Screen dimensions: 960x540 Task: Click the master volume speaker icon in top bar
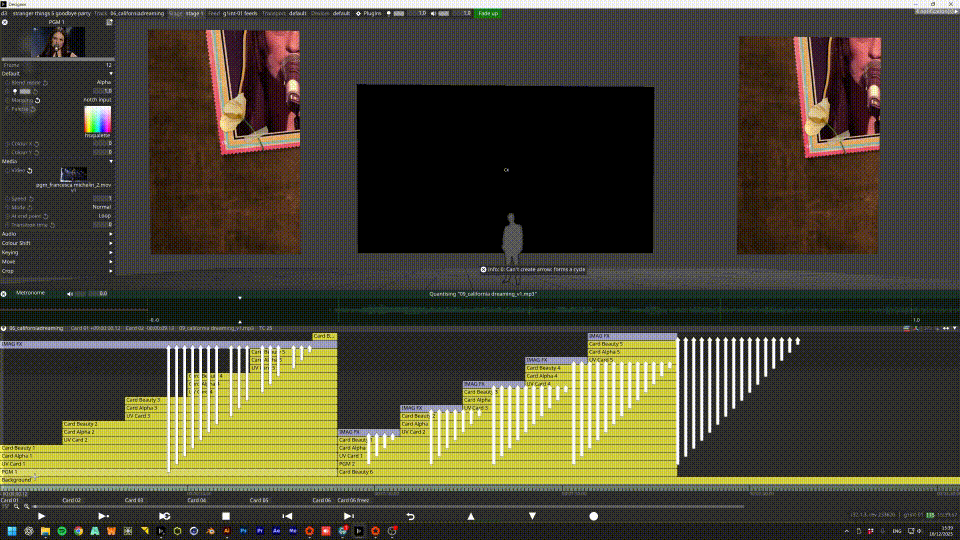tap(433, 13)
